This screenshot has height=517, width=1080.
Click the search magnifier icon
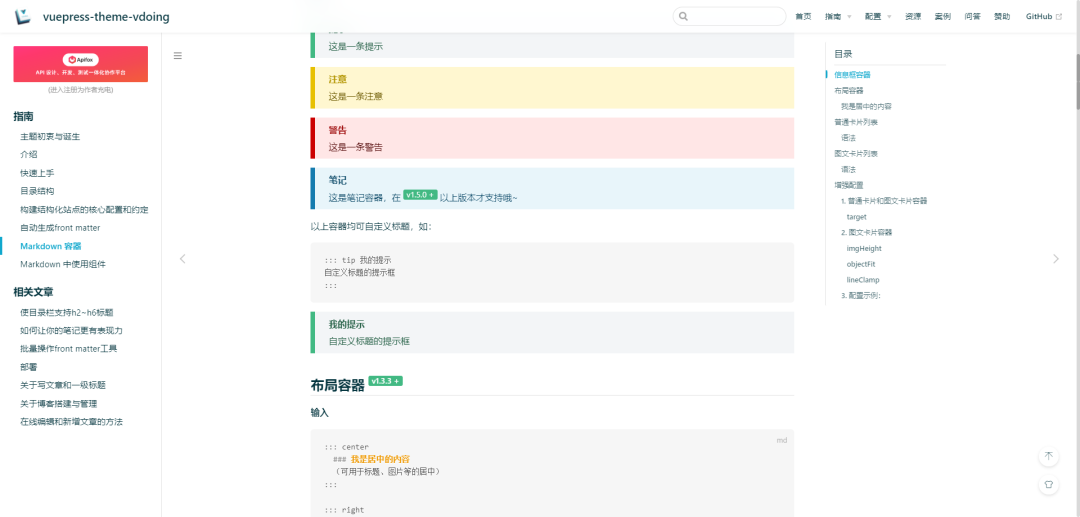(683, 17)
